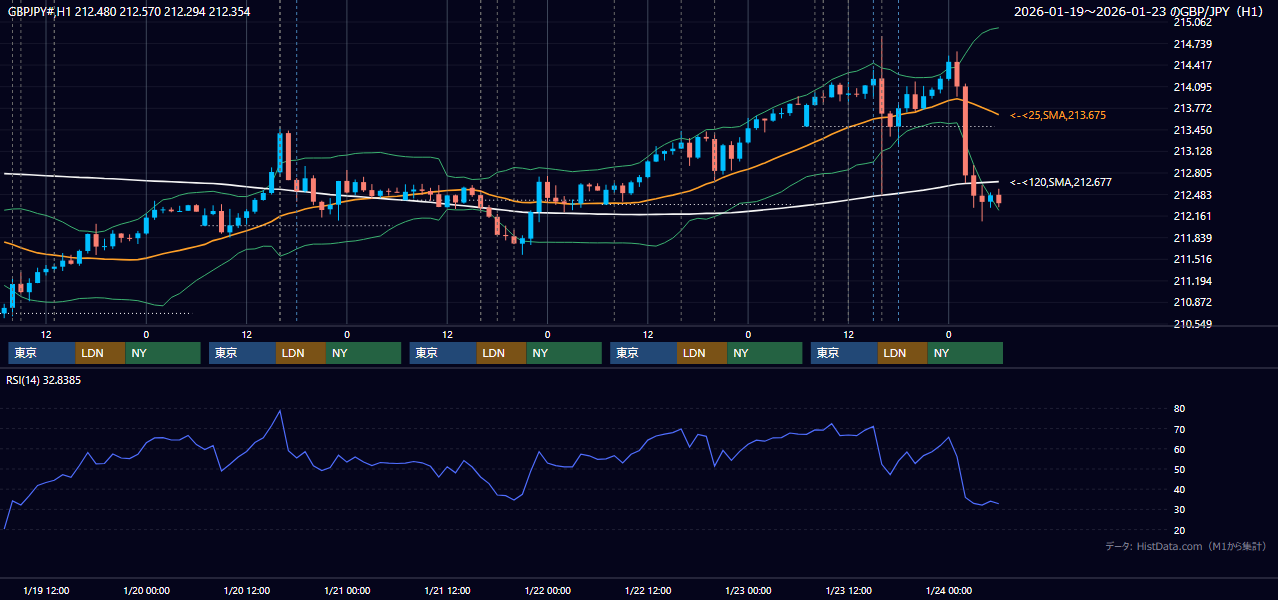Click price axis value 211.194

pos(1192,282)
